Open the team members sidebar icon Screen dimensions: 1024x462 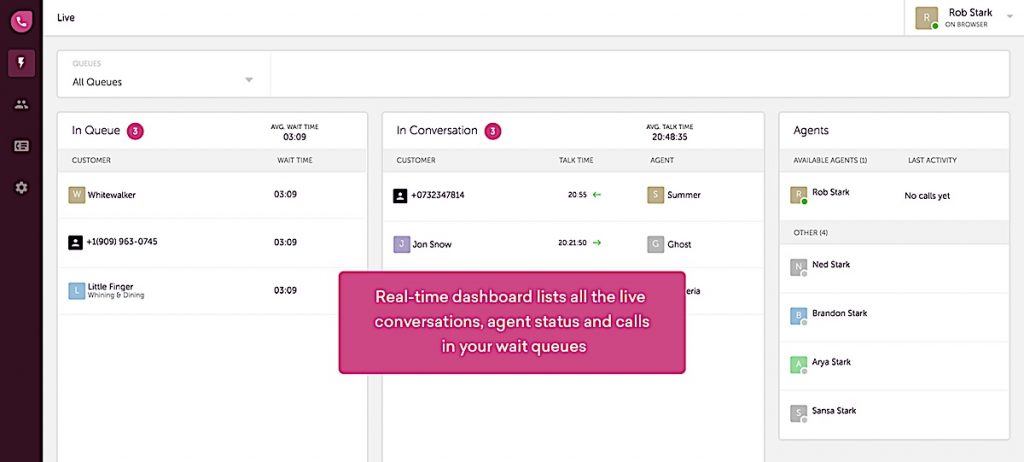(x=21, y=104)
